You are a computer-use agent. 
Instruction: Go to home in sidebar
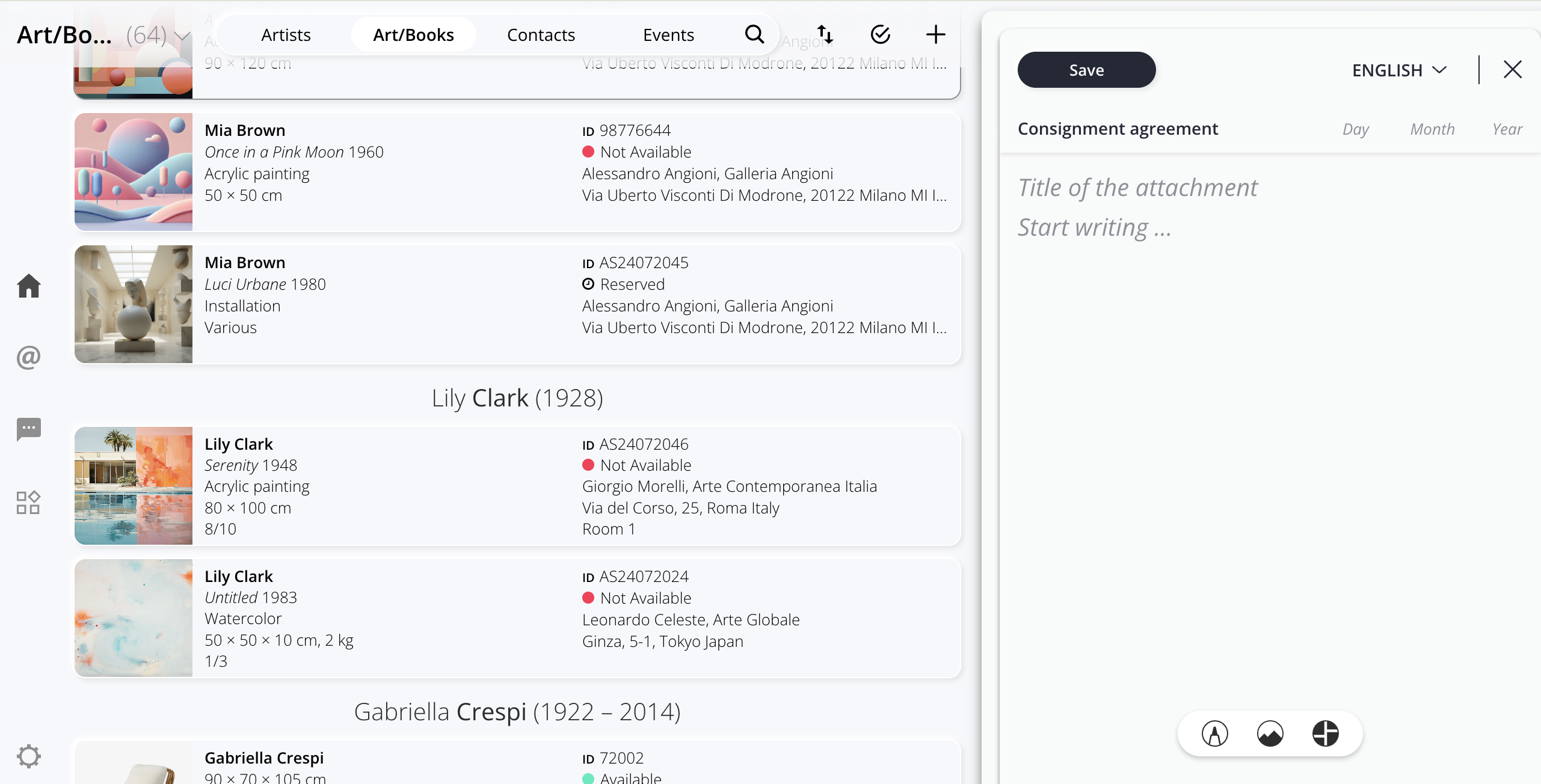coord(28,286)
